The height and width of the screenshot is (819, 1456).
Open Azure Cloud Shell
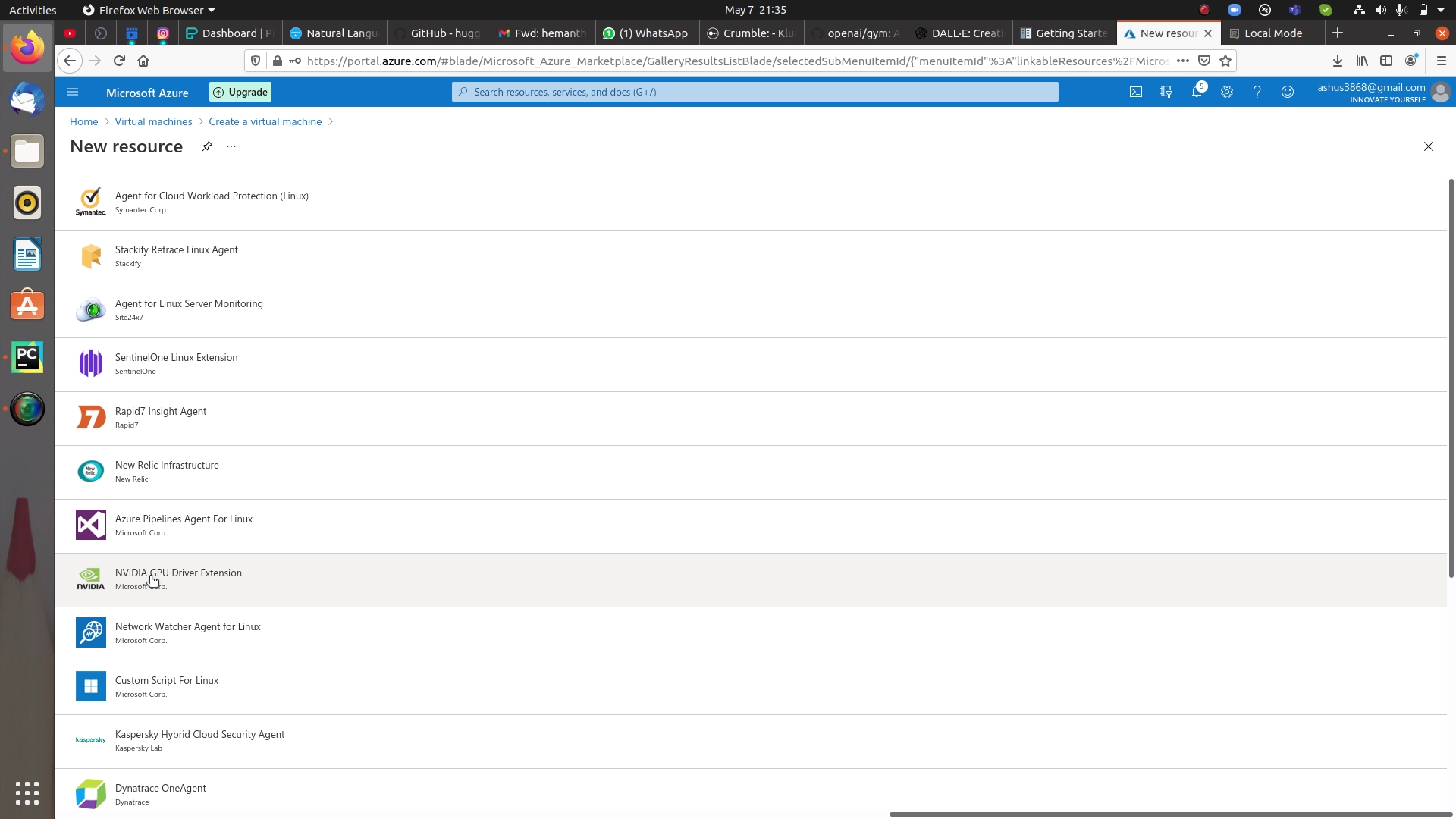[1136, 92]
